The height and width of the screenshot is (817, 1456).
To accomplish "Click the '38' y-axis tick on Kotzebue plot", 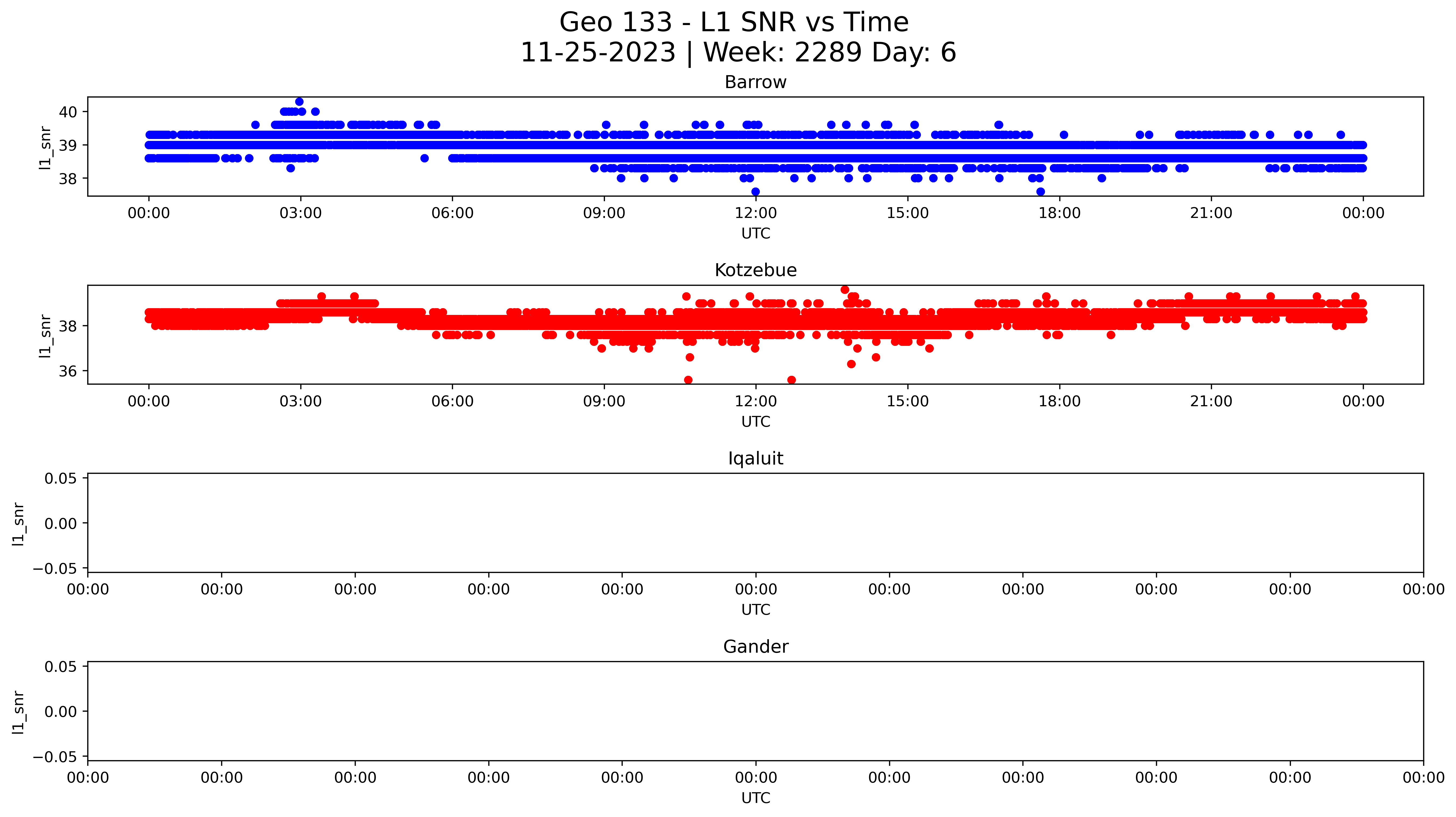I will pos(68,326).
